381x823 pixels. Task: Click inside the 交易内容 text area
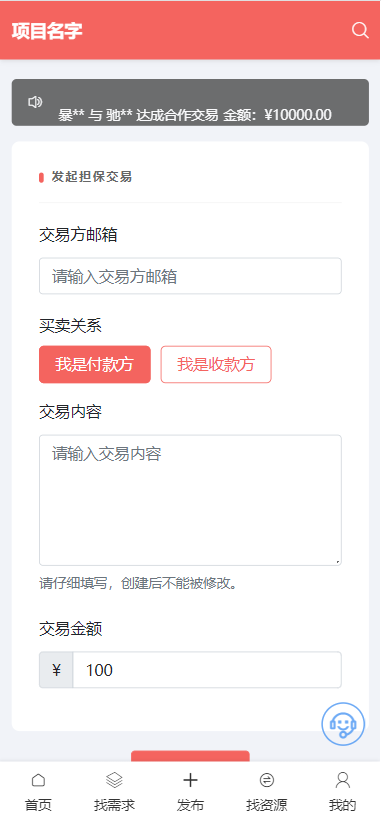190,500
